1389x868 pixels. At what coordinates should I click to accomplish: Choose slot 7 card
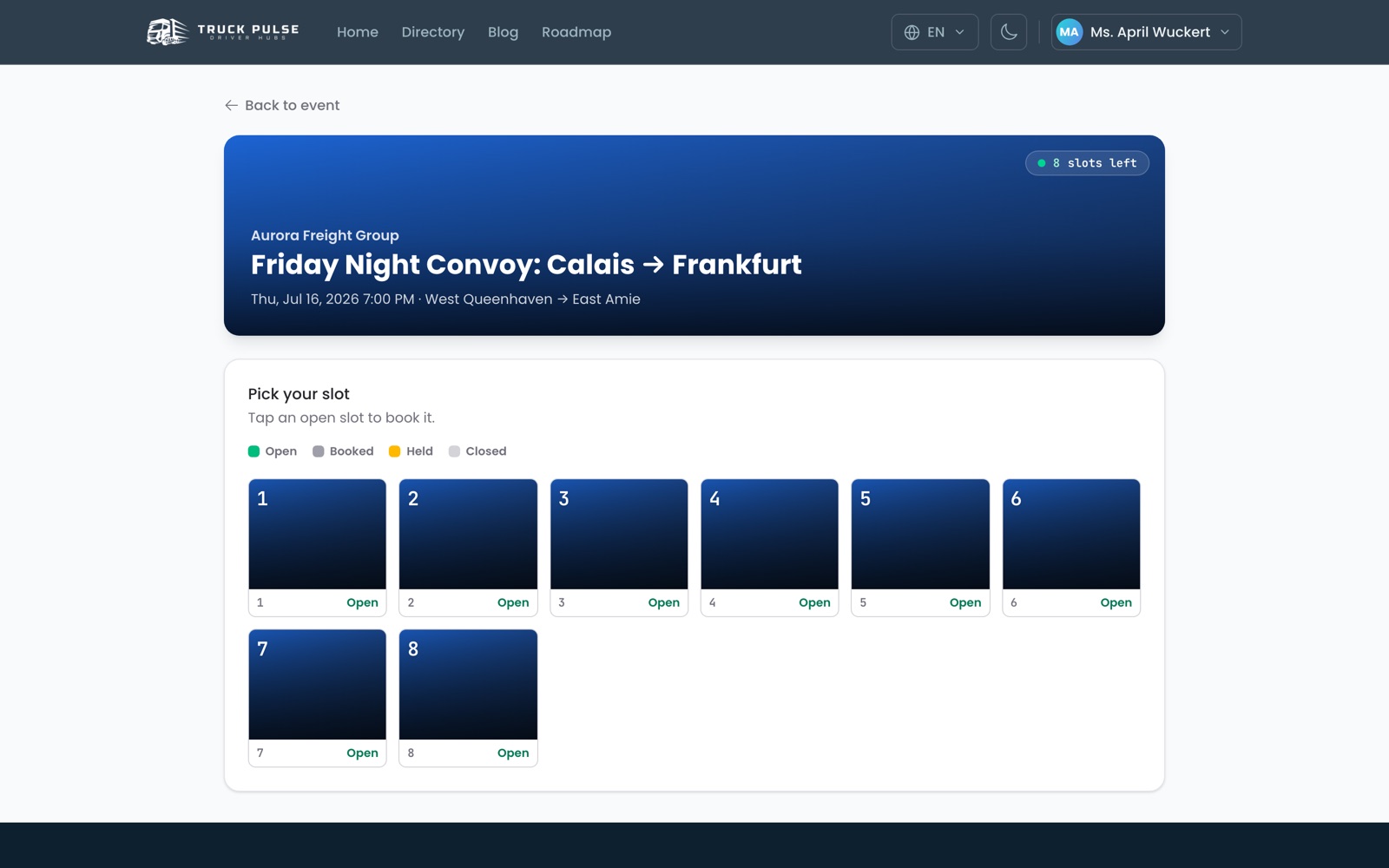(318, 698)
